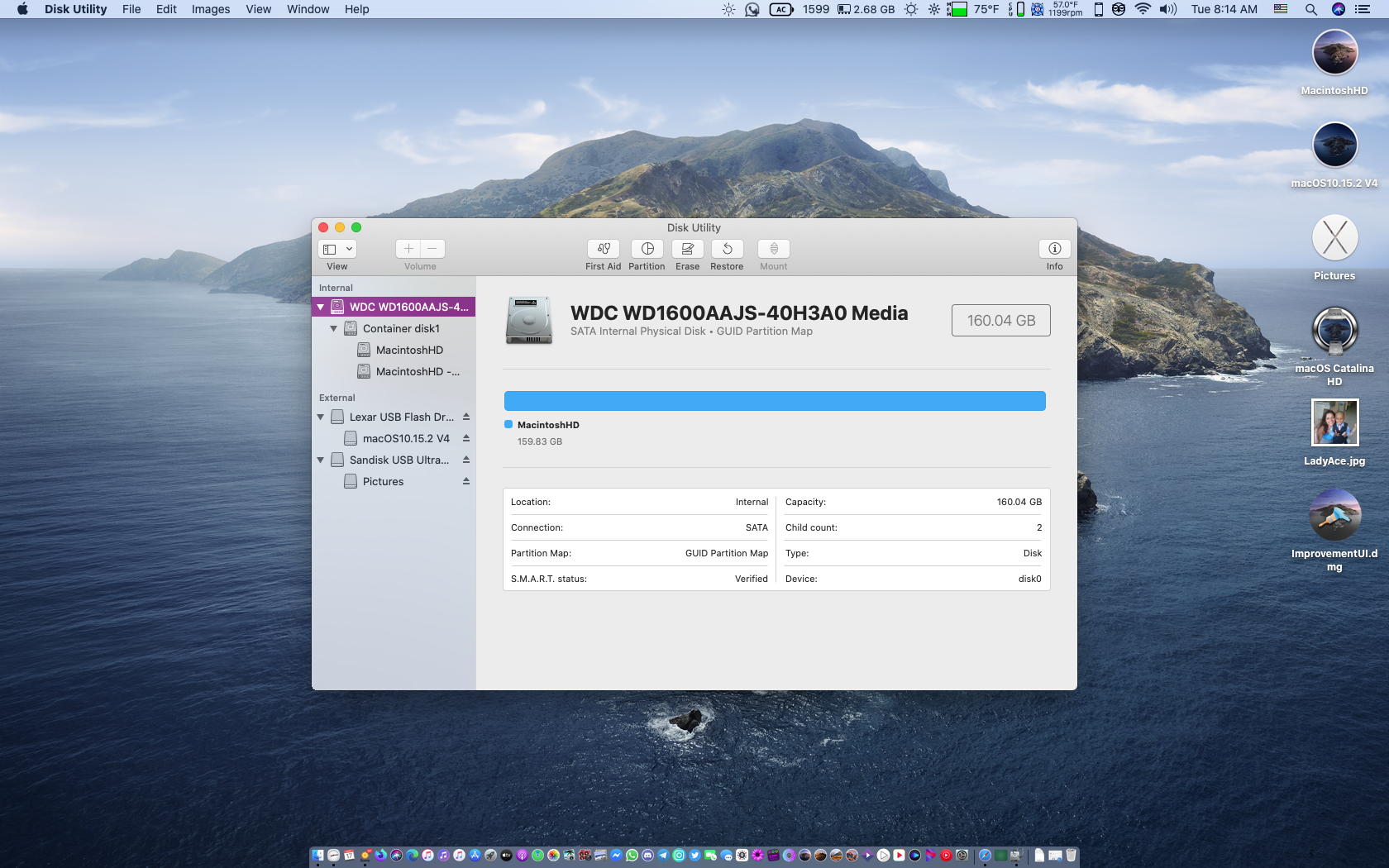Click the volume icon in menu bar

tap(1167, 9)
